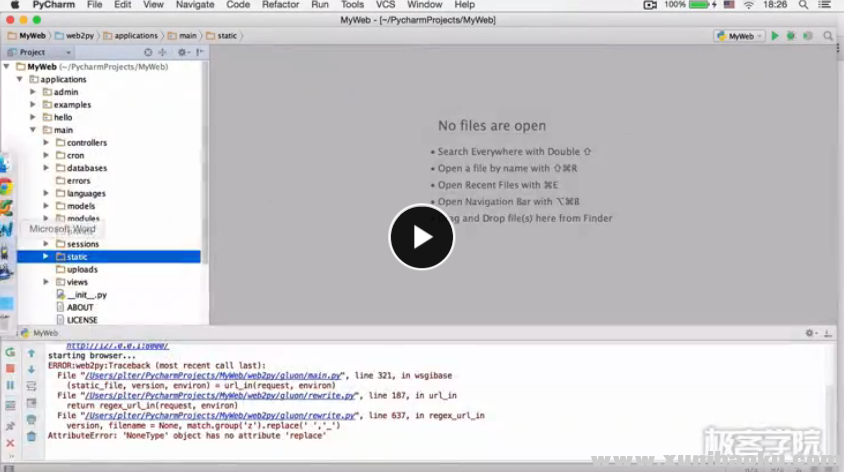The image size is (844, 472).
Task: Pin the MyWeb run tab
Action: tap(10, 426)
